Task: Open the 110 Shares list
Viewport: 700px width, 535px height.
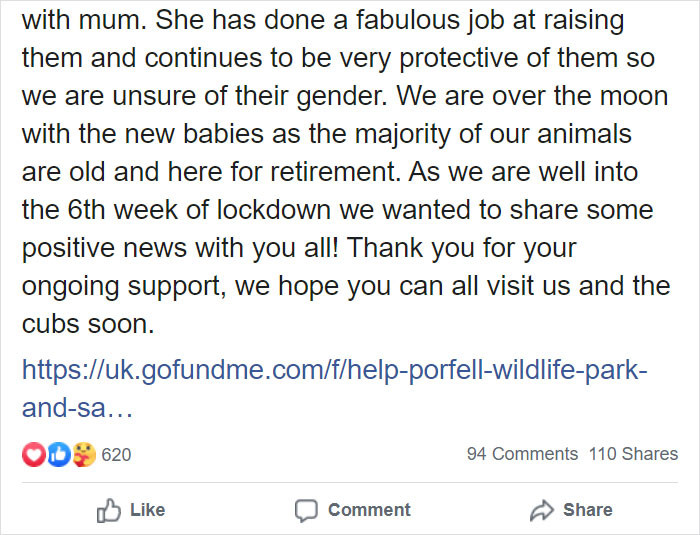Action: pyautogui.click(x=633, y=454)
